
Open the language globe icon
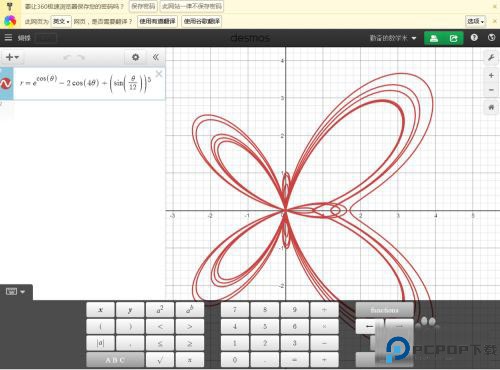(491, 38)
